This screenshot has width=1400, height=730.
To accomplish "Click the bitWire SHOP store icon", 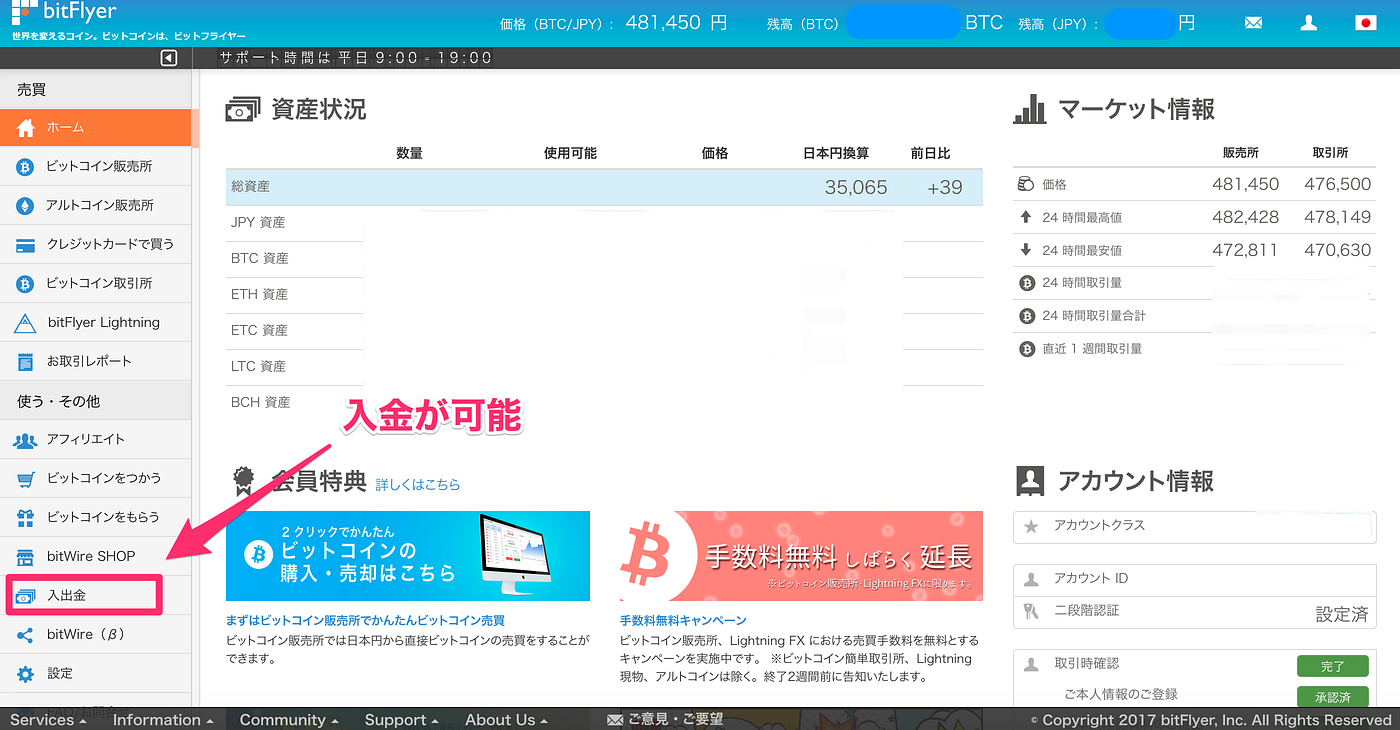I will pos(26,557).
